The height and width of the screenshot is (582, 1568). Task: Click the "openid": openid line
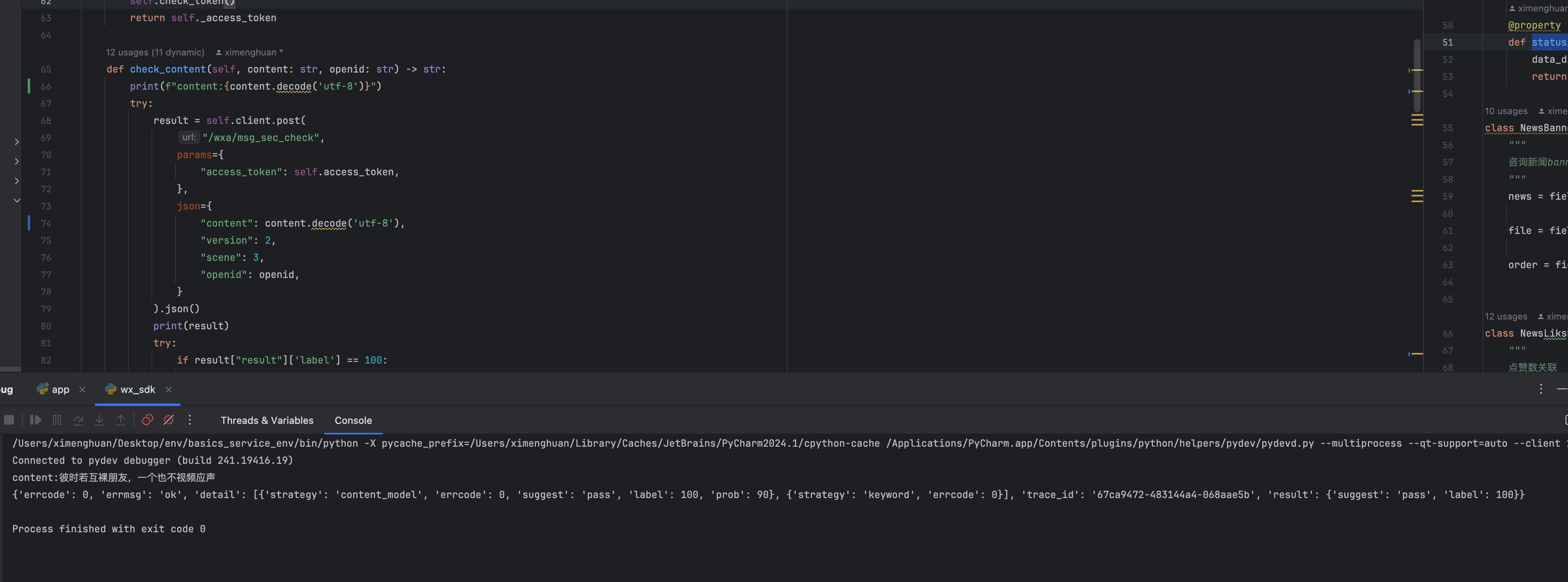click(250, 275)
